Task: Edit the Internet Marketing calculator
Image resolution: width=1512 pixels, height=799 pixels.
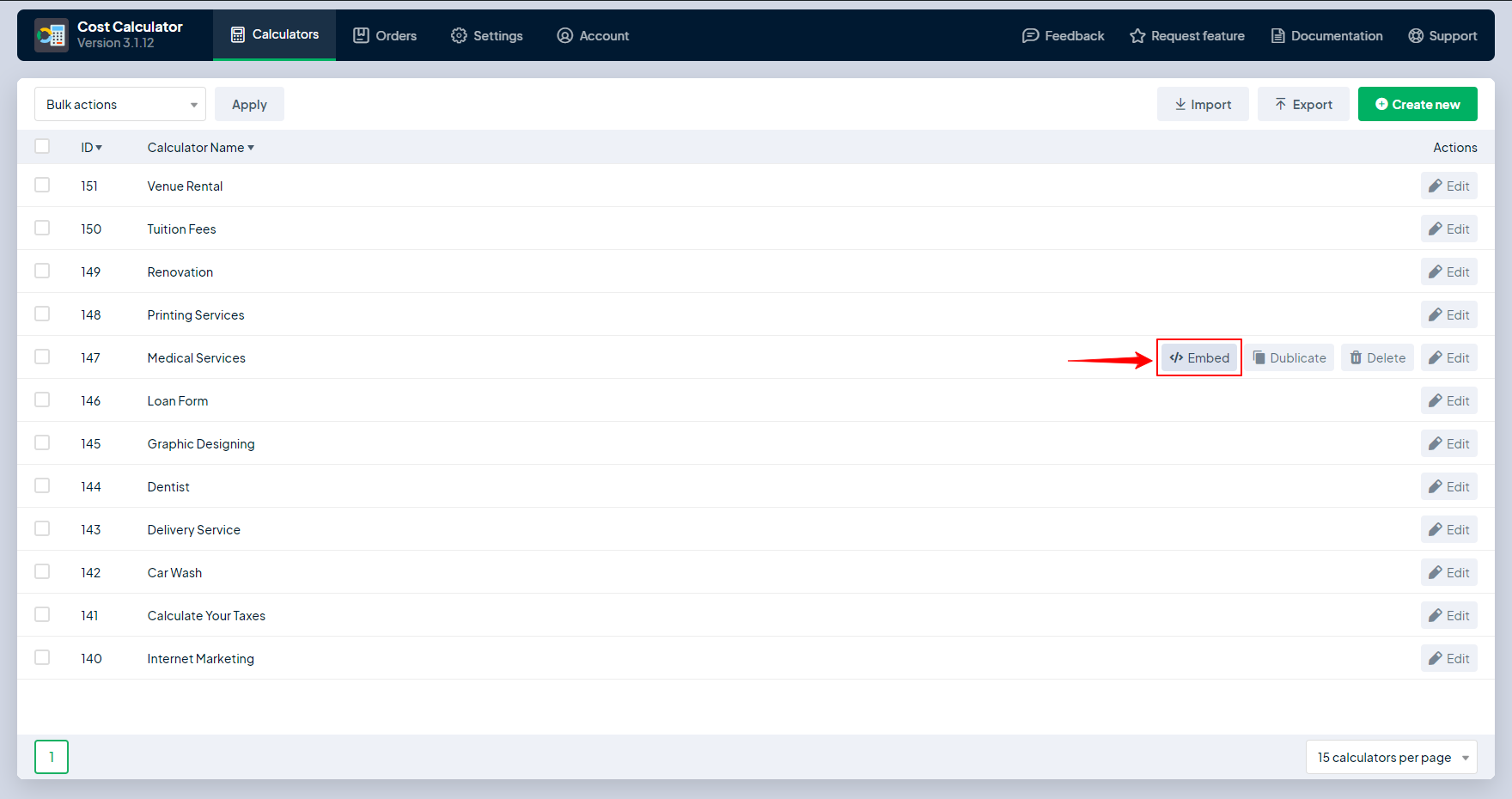Action: (x=1448, y=658)
